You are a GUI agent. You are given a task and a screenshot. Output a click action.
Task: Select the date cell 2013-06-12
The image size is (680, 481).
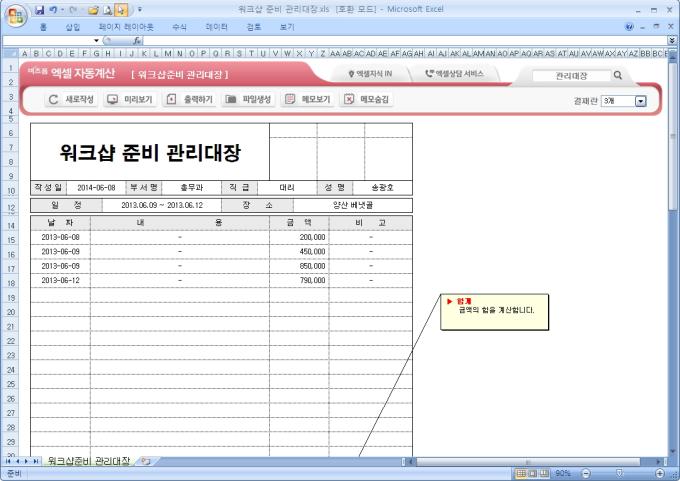[x=60, y=280]
